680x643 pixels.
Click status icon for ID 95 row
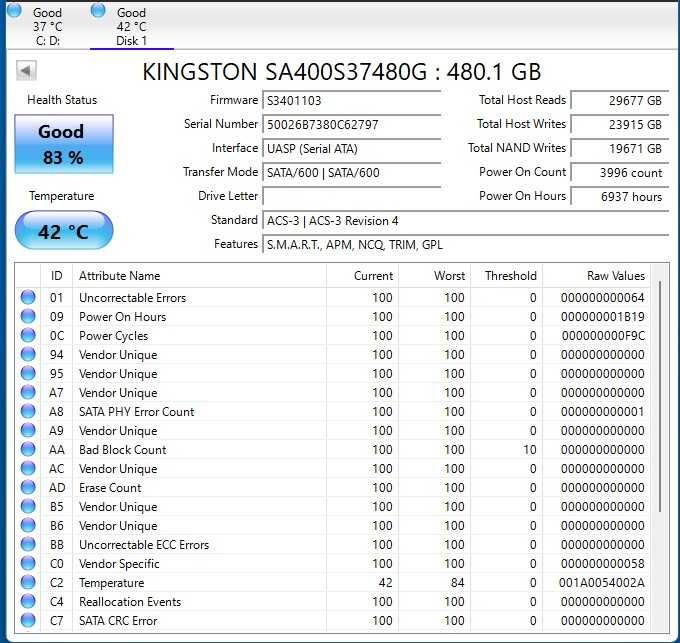[x=28, y=373]
